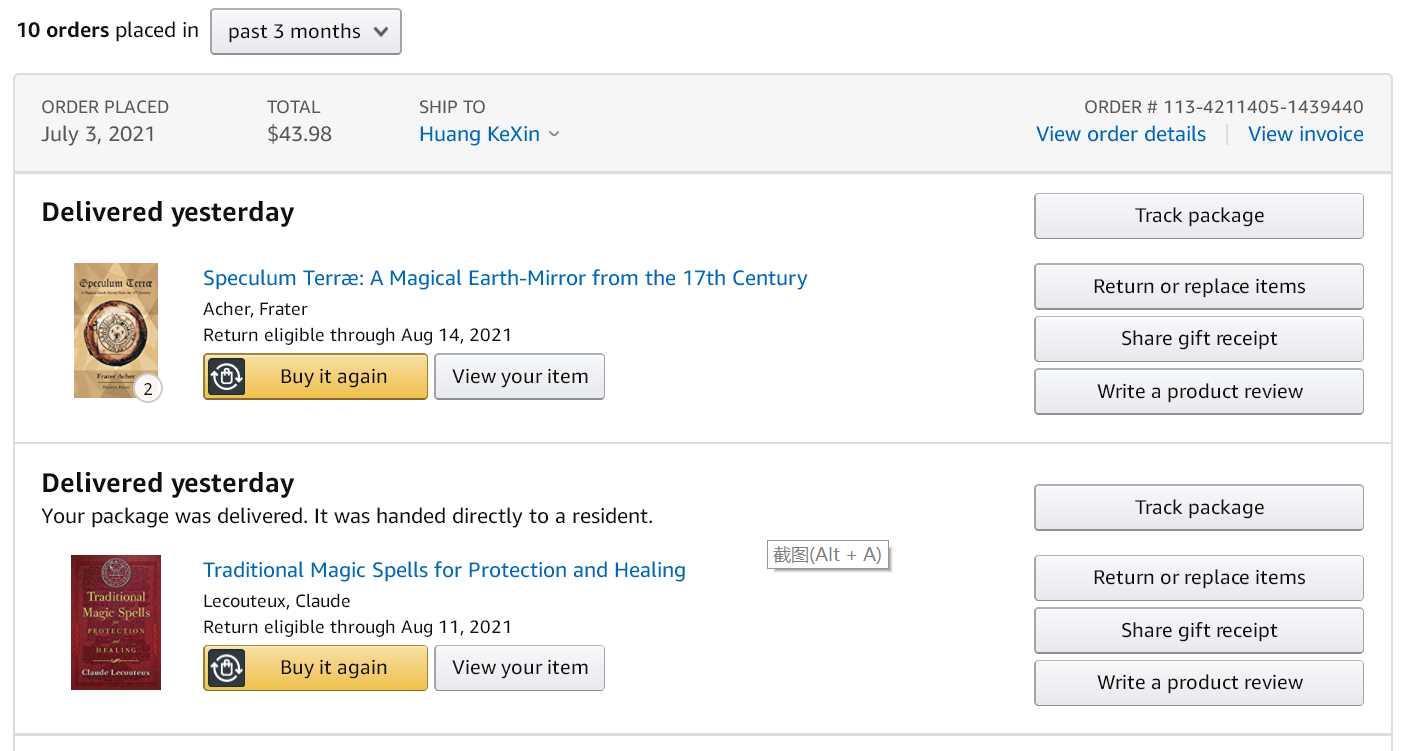Click the reorder icon on Traditional Magic Spells' Buy it again
Image resolution: width=1415 pixels, height=751 pixels.
(227, 668)
